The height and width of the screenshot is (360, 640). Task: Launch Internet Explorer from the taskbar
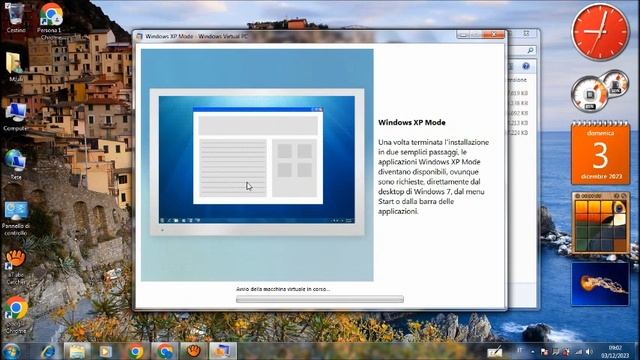tap(48, 351)
